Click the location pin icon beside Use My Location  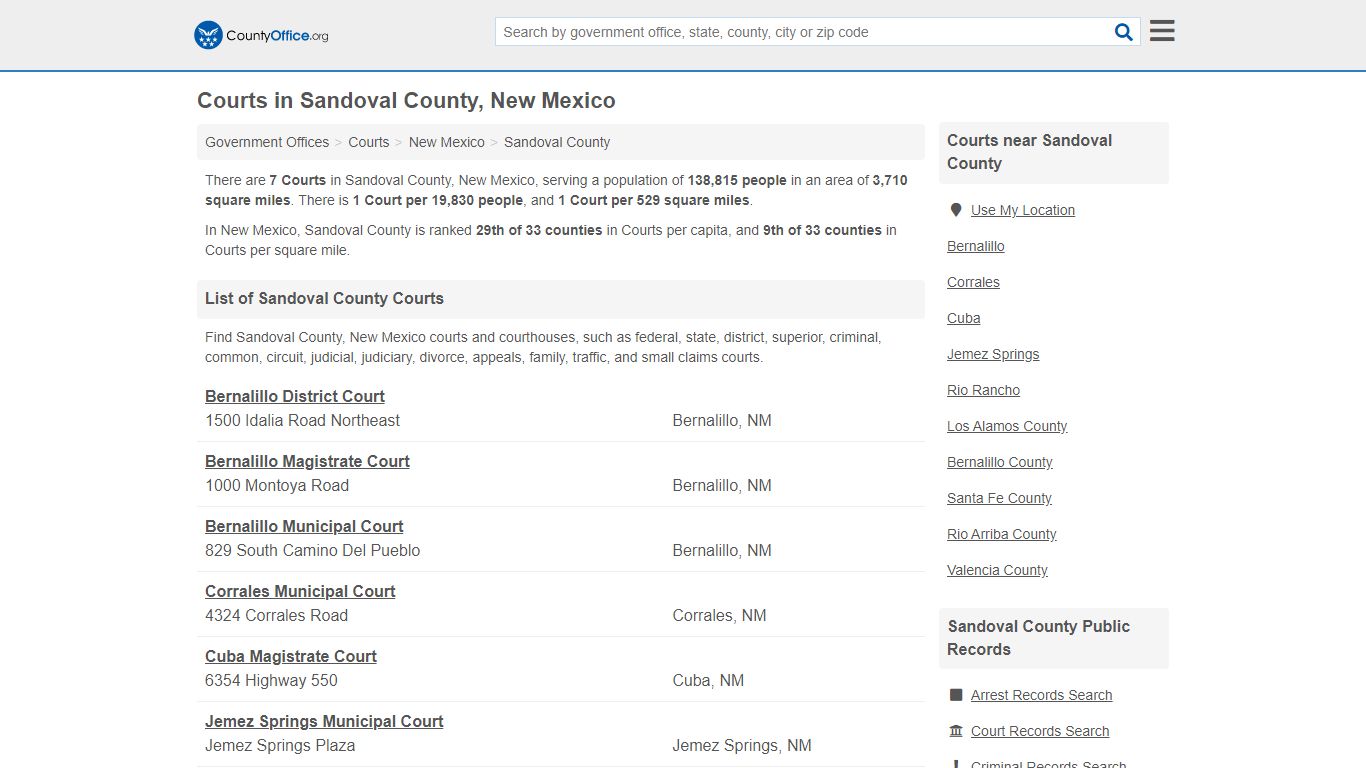pyautogui.click(x=956, y=210)
